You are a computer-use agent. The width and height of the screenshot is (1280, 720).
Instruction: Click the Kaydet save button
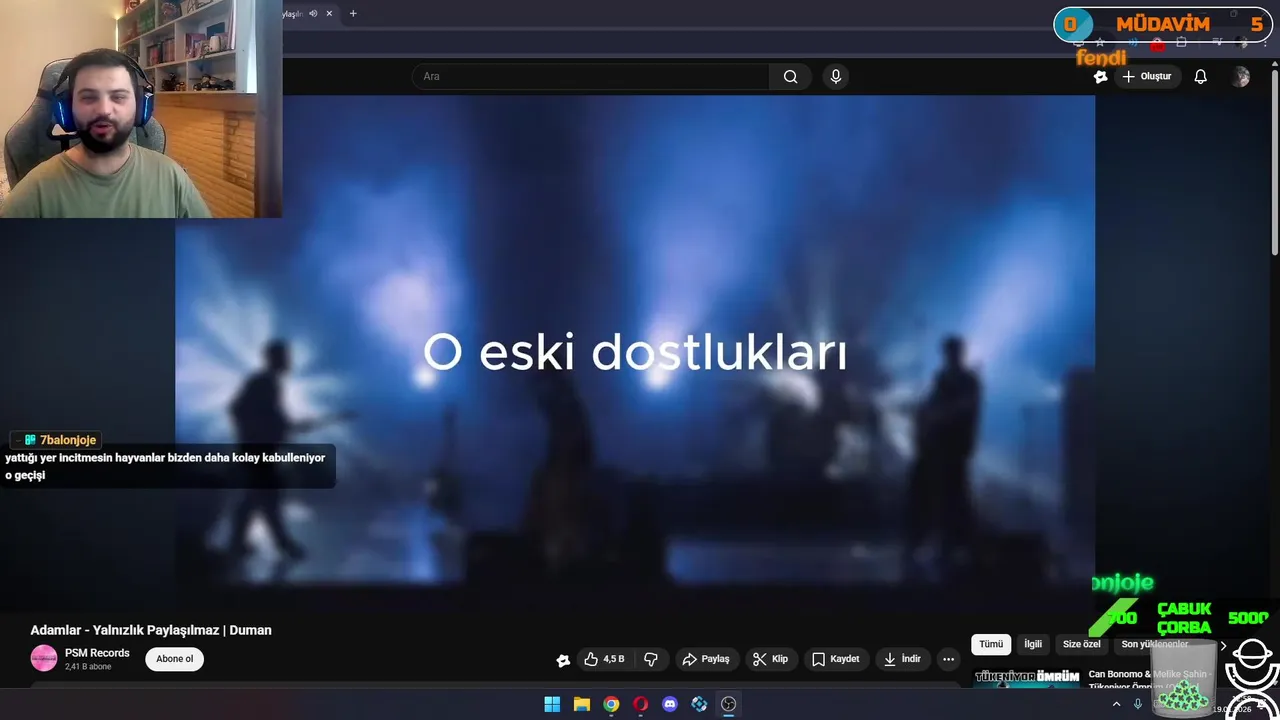[x=835, y=659]
